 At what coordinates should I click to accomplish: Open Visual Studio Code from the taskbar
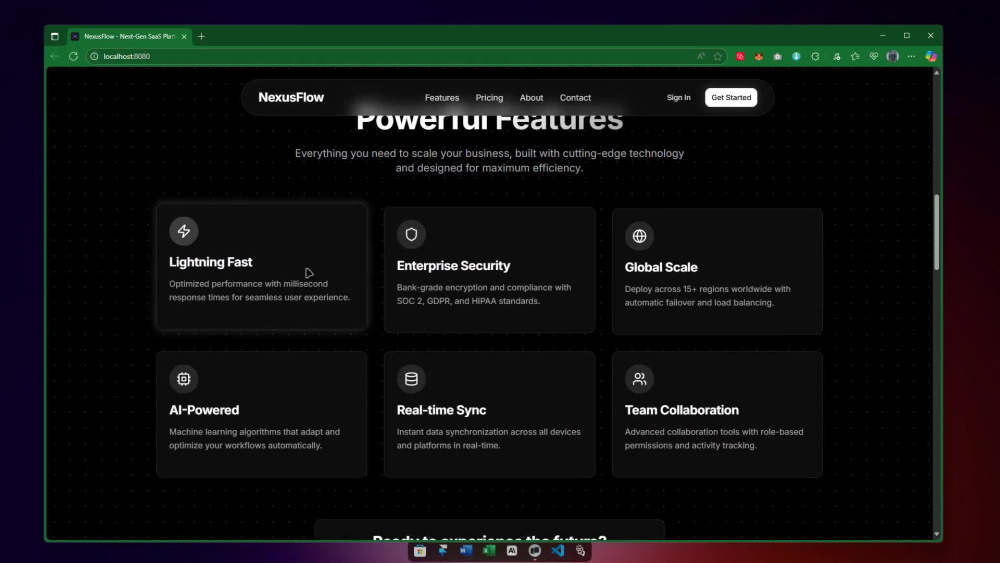[557, 550]
